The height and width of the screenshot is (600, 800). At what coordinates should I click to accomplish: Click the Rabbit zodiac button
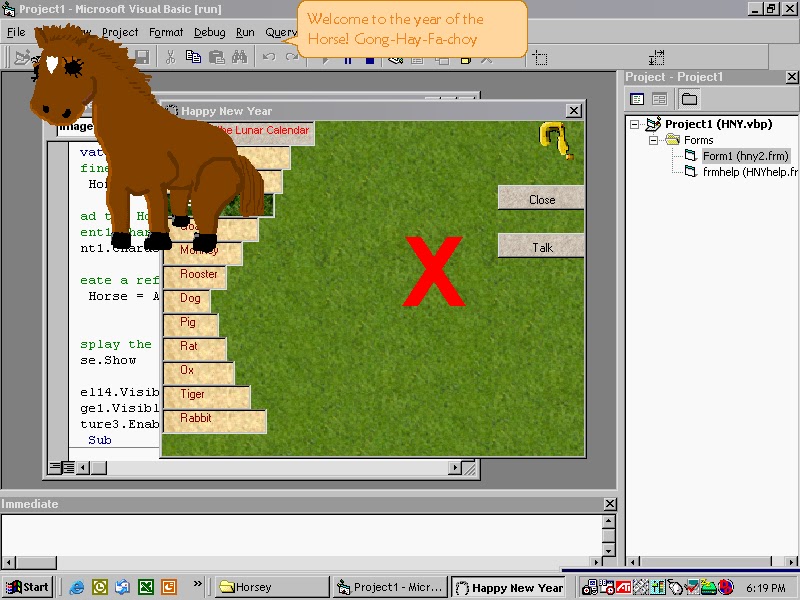[215, 421]
